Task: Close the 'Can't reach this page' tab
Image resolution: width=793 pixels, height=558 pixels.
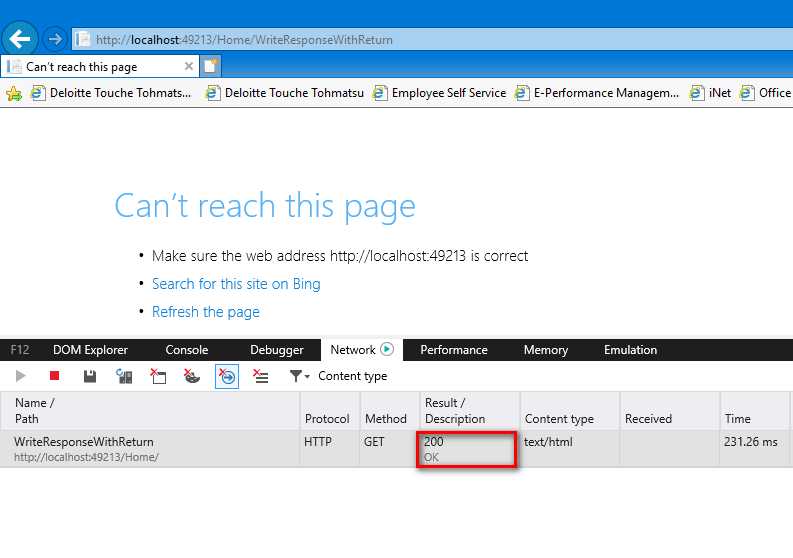Action: [189, 66]
